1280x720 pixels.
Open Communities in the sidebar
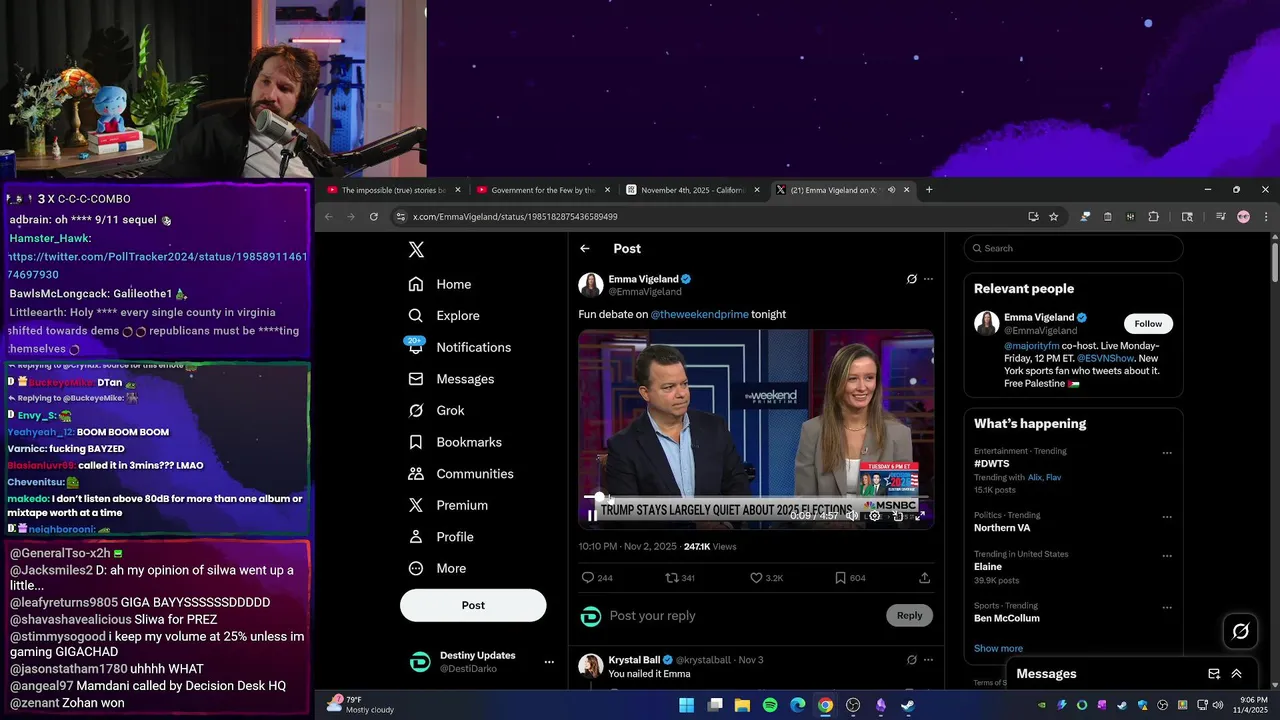(461, 474)
